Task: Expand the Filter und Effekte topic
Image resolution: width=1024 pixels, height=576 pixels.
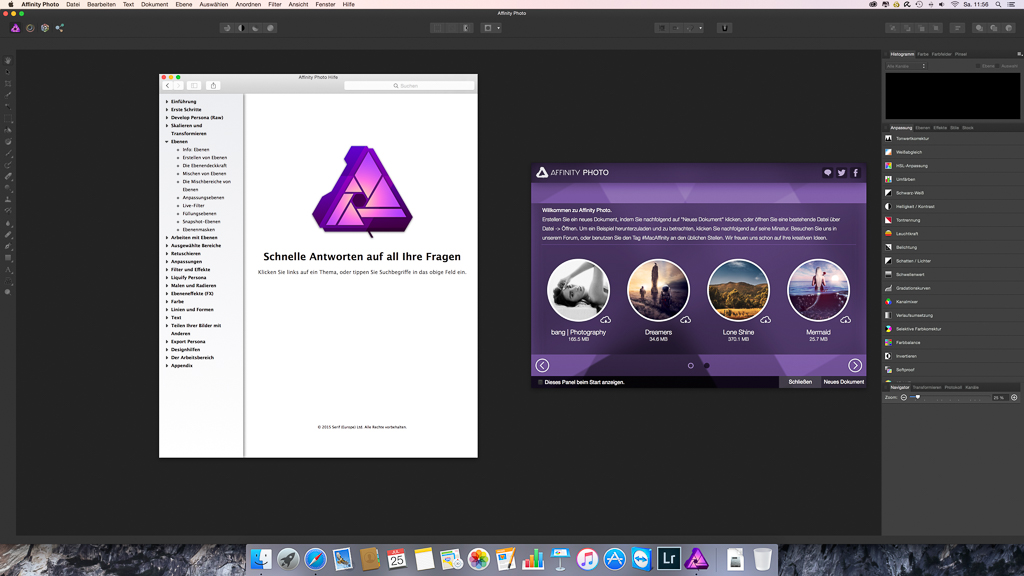Action: tap(167, 270)
